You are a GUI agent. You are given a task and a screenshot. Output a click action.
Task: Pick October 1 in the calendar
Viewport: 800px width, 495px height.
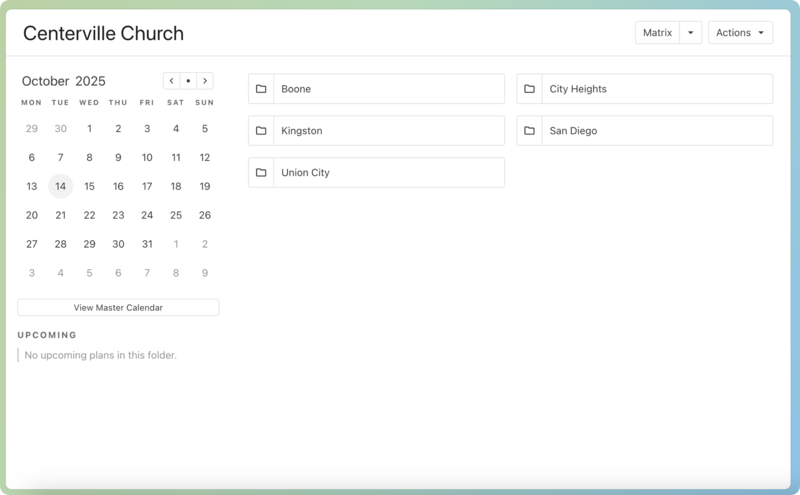pyautogui.click(x=89, y=129)
